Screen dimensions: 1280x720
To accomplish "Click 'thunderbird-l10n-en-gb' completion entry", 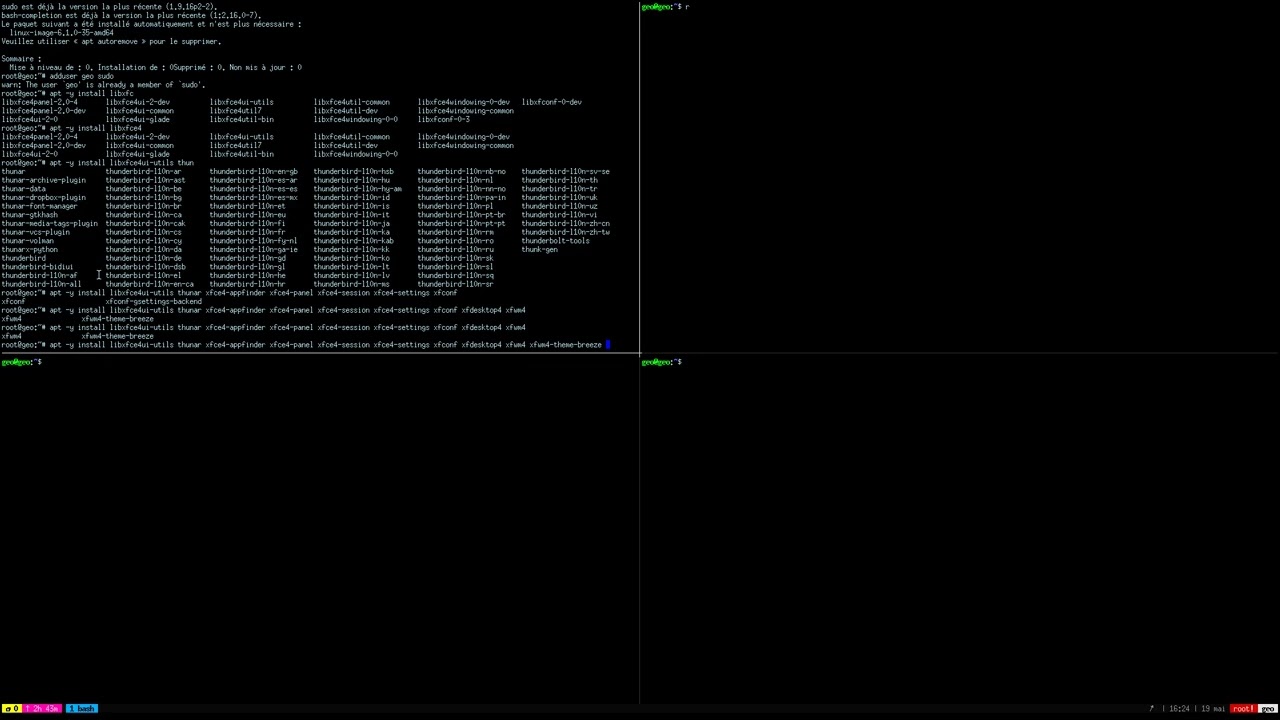I will click(253, 172).
